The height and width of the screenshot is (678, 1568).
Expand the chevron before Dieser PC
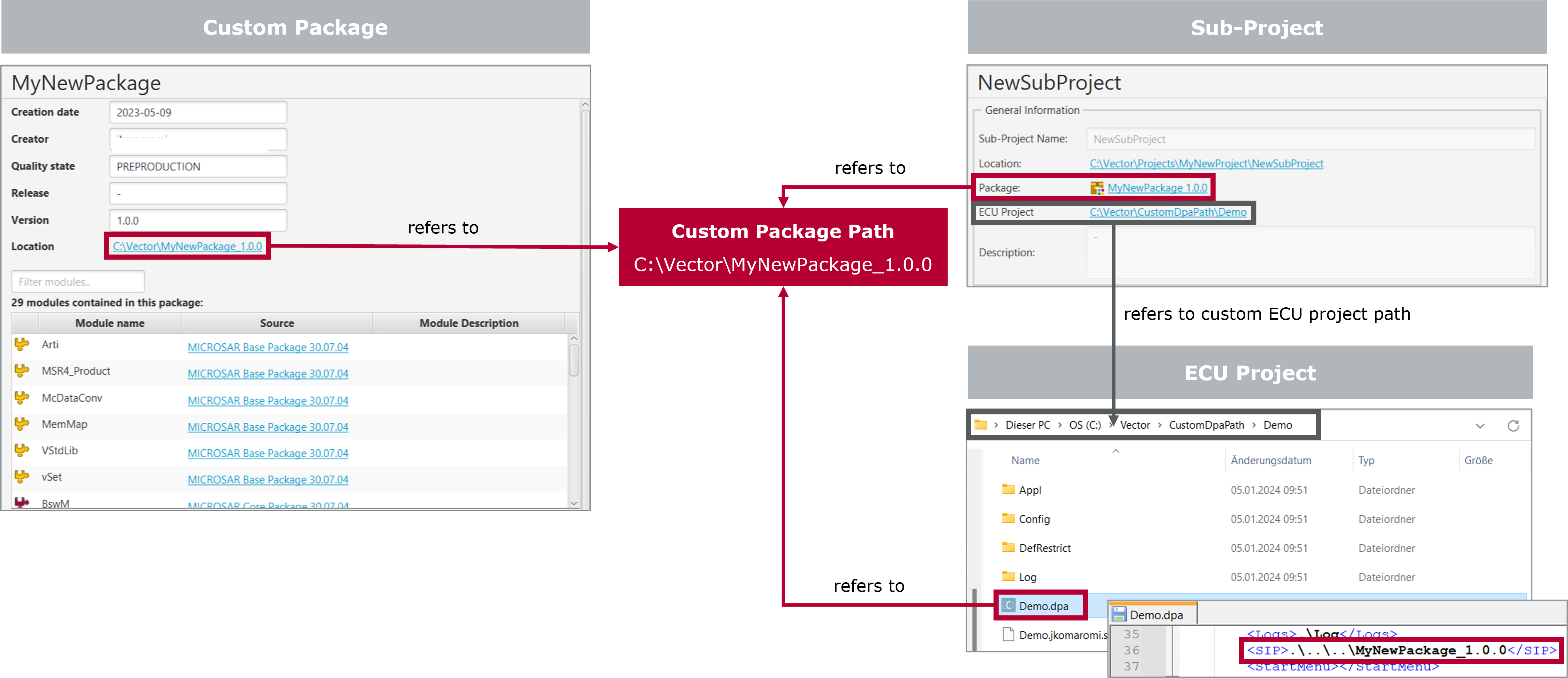tap(996, 425)
